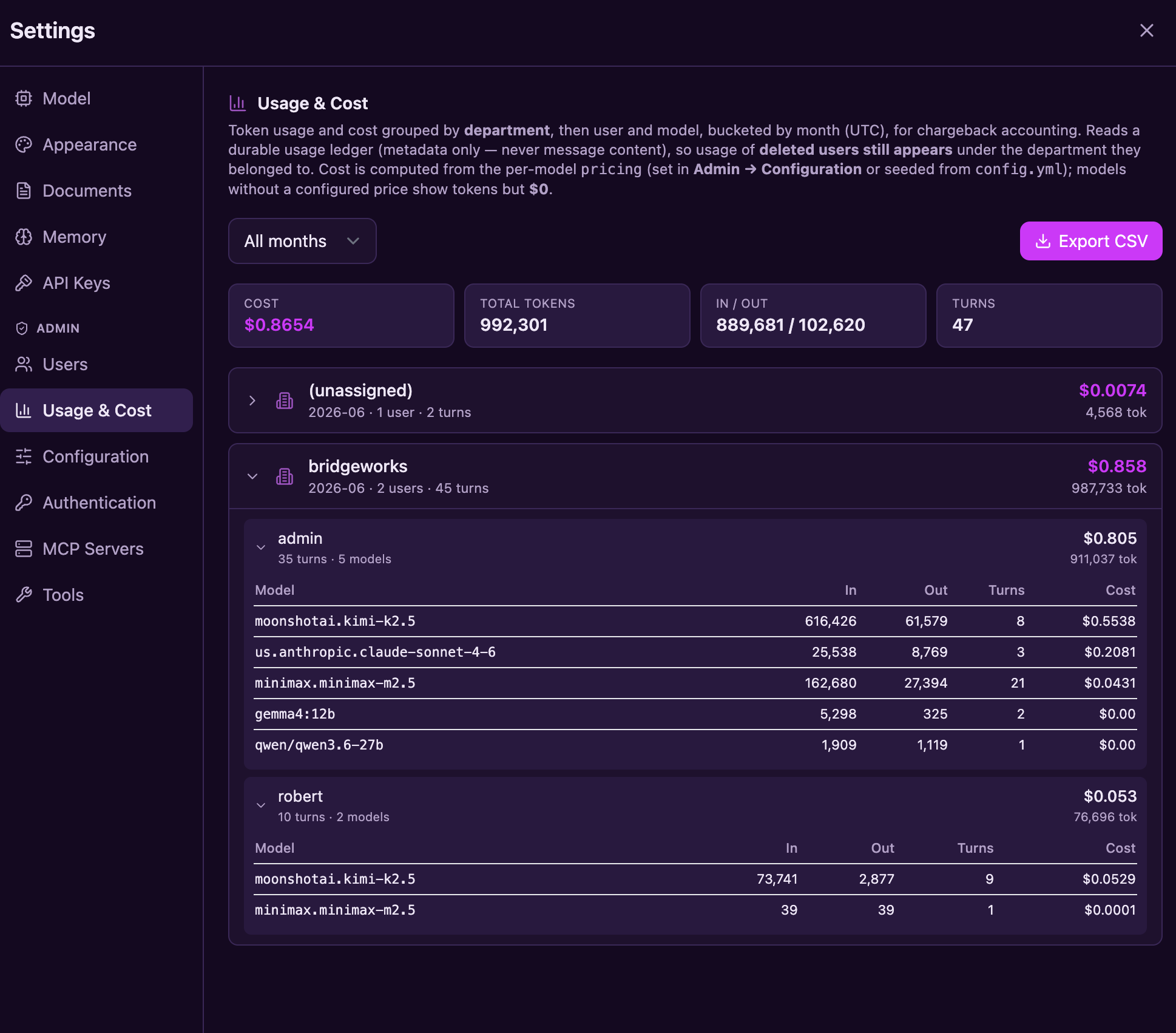This screenshot has width=1176, height=1033.
Task: Click the $0.805 admin cost total
Action: tap(1110, 538)
